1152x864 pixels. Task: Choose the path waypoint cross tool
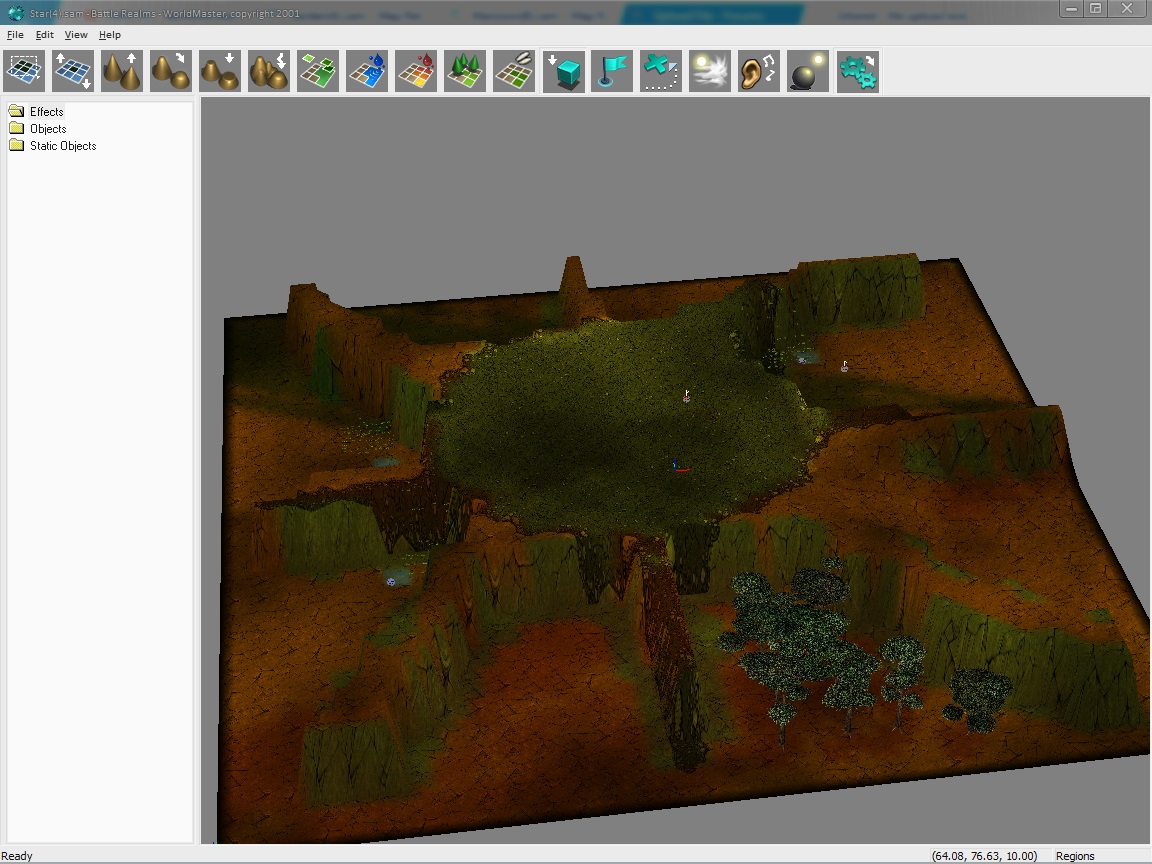pyautogui.click(x=661, y=71)
